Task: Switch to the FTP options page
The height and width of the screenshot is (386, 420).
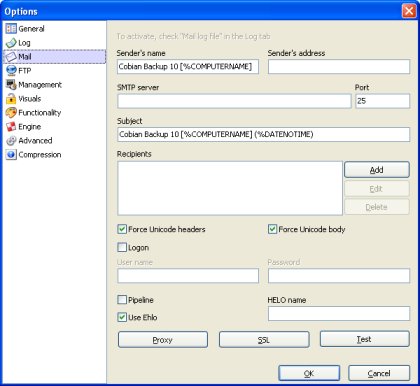Action: (x=25, y=71)
